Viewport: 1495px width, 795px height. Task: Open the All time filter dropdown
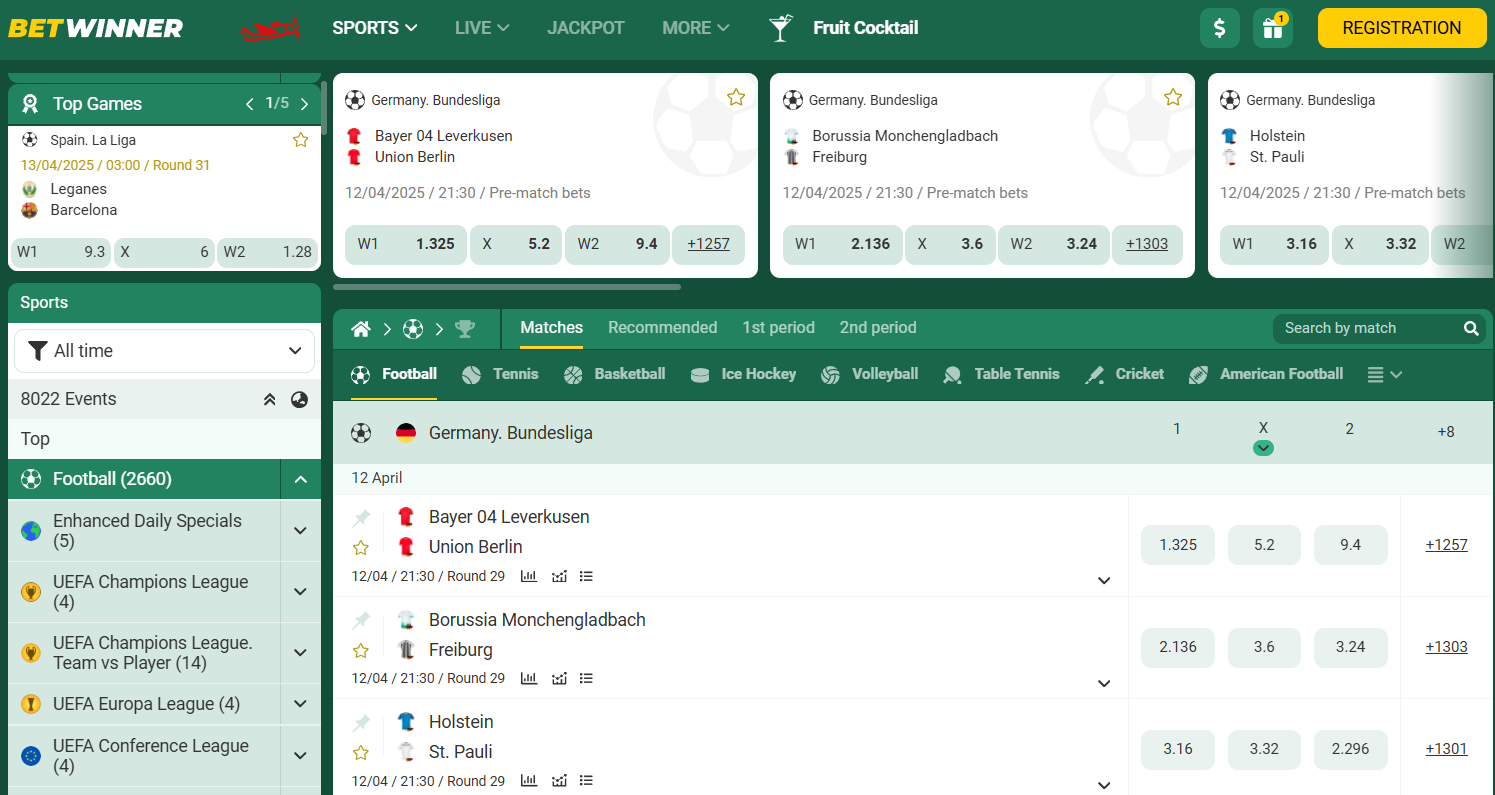164,351
